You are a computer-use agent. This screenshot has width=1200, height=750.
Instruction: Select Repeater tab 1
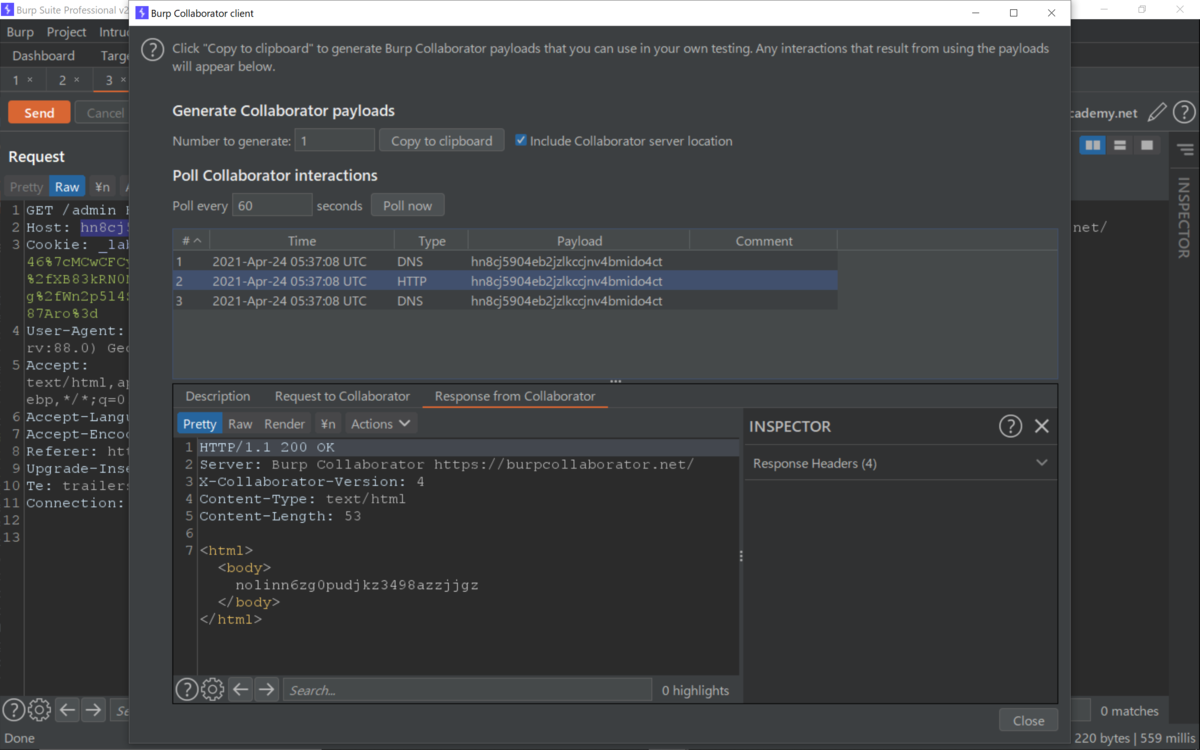(16, 80)
